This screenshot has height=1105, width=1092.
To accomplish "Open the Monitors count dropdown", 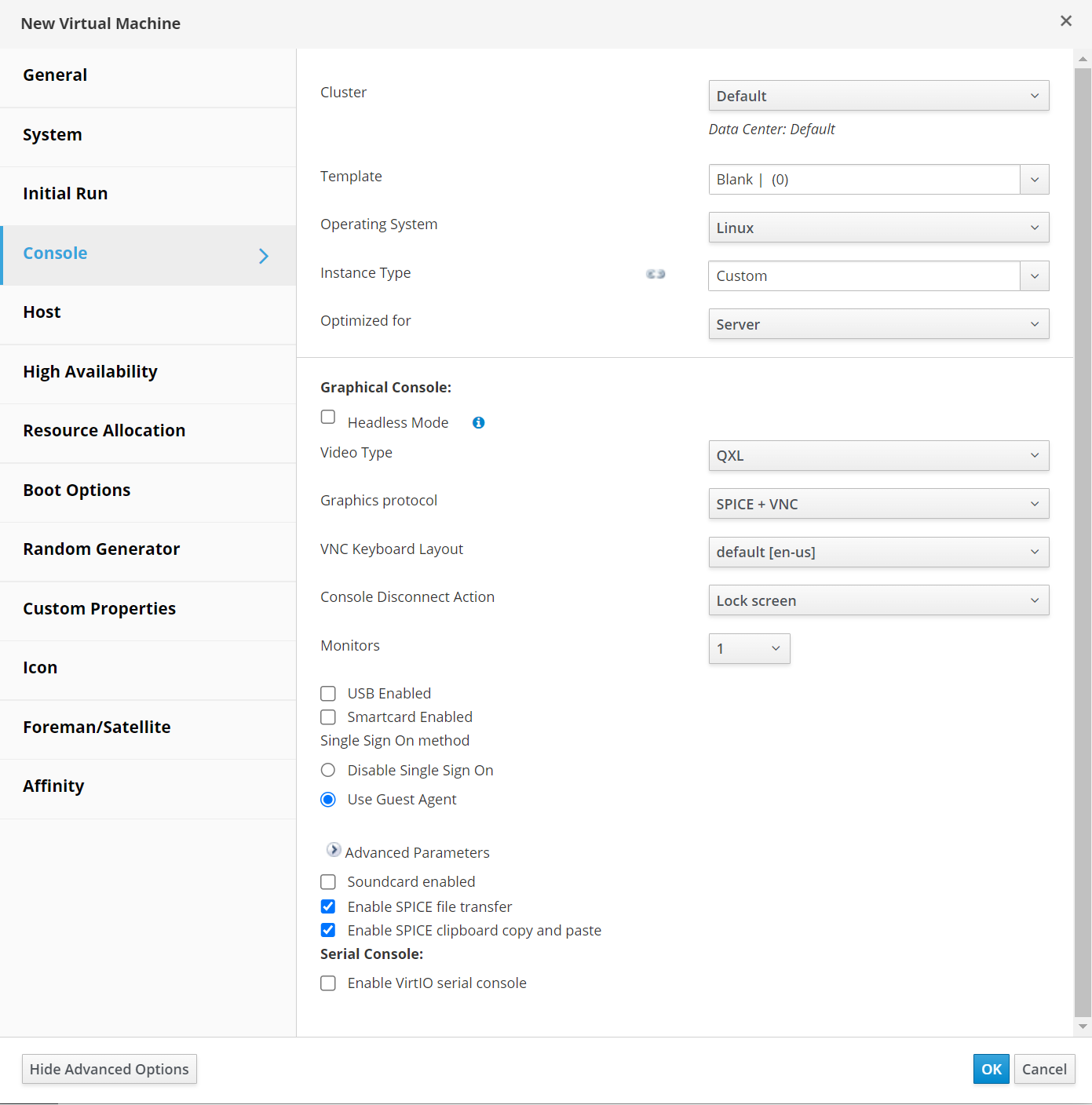I will coord(749,649).
